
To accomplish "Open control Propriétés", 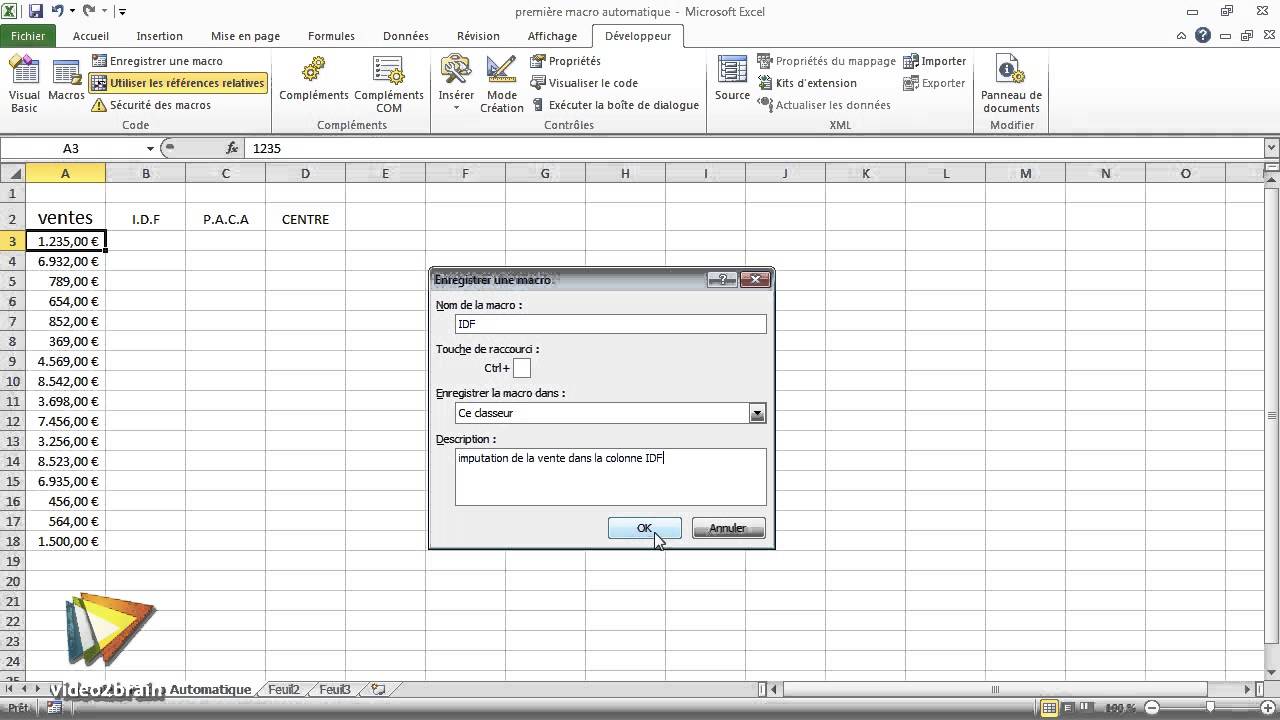I will point(565,61).
